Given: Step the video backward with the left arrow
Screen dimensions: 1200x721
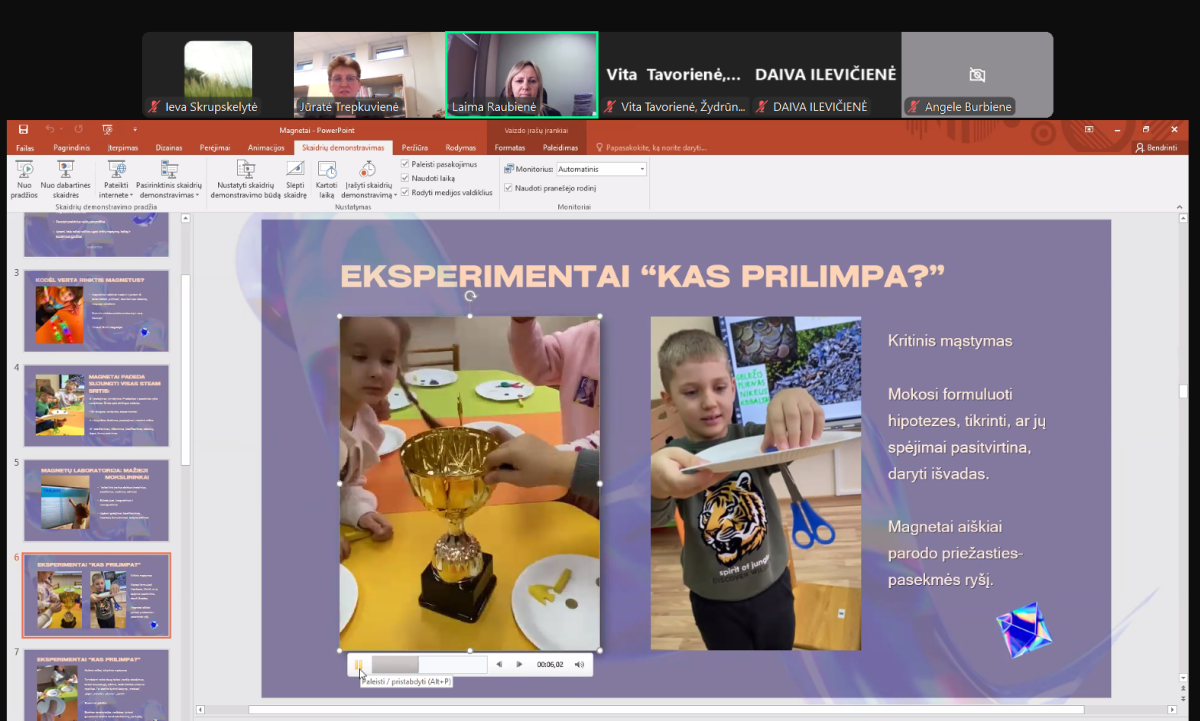Looking at the screenshot, I should tap(499, 664).
